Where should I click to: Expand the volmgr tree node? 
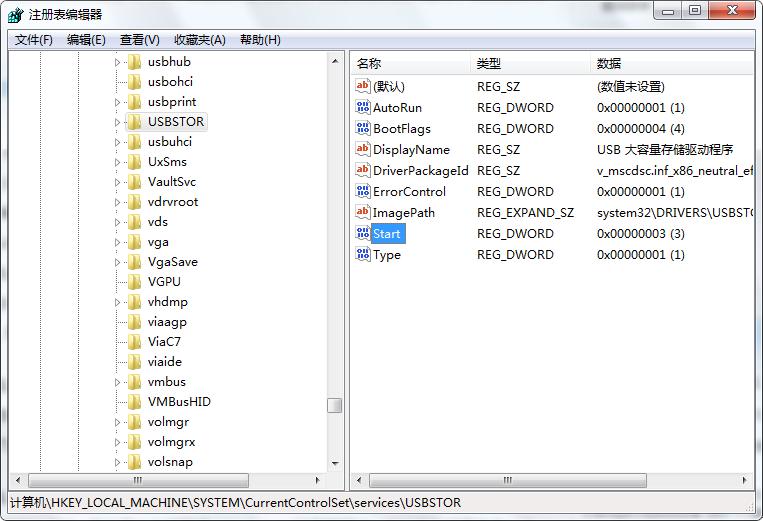pyautogui.click(x=117, y=422)
